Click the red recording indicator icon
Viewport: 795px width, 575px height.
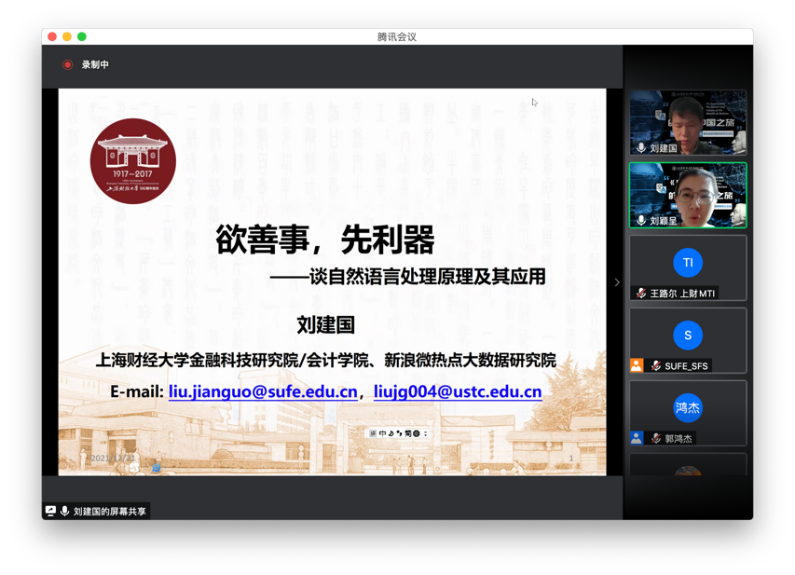pos(68,65)
